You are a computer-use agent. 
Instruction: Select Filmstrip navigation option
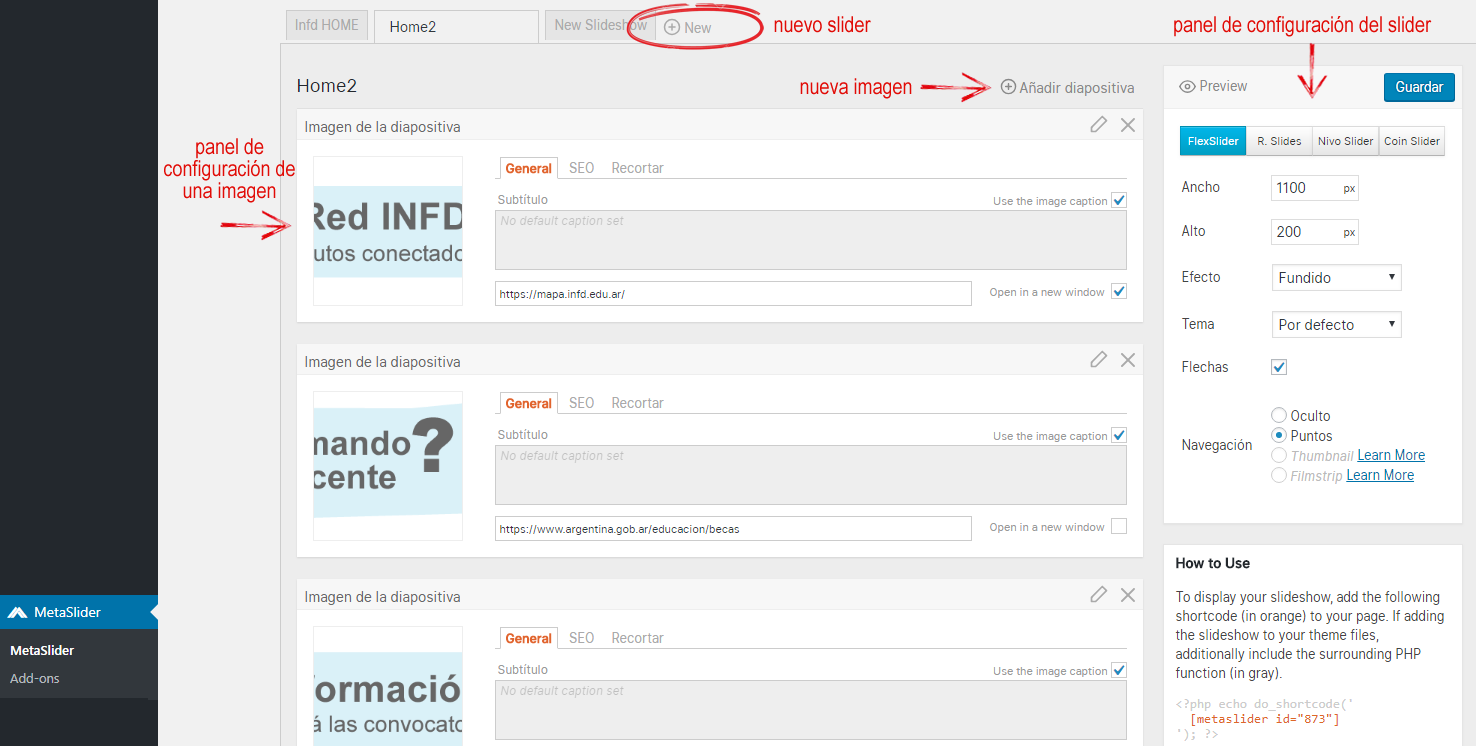1278,475
